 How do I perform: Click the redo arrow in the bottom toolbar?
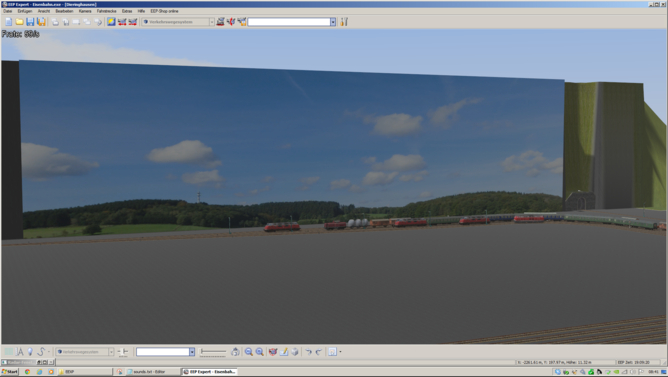point(318,352)
